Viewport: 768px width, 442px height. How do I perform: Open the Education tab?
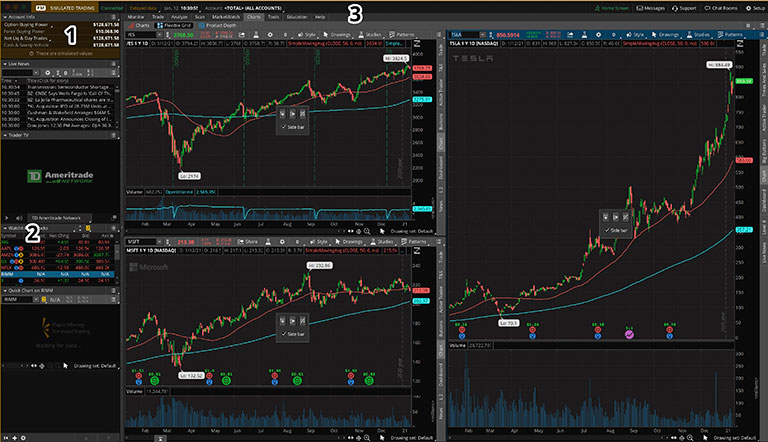297,17
